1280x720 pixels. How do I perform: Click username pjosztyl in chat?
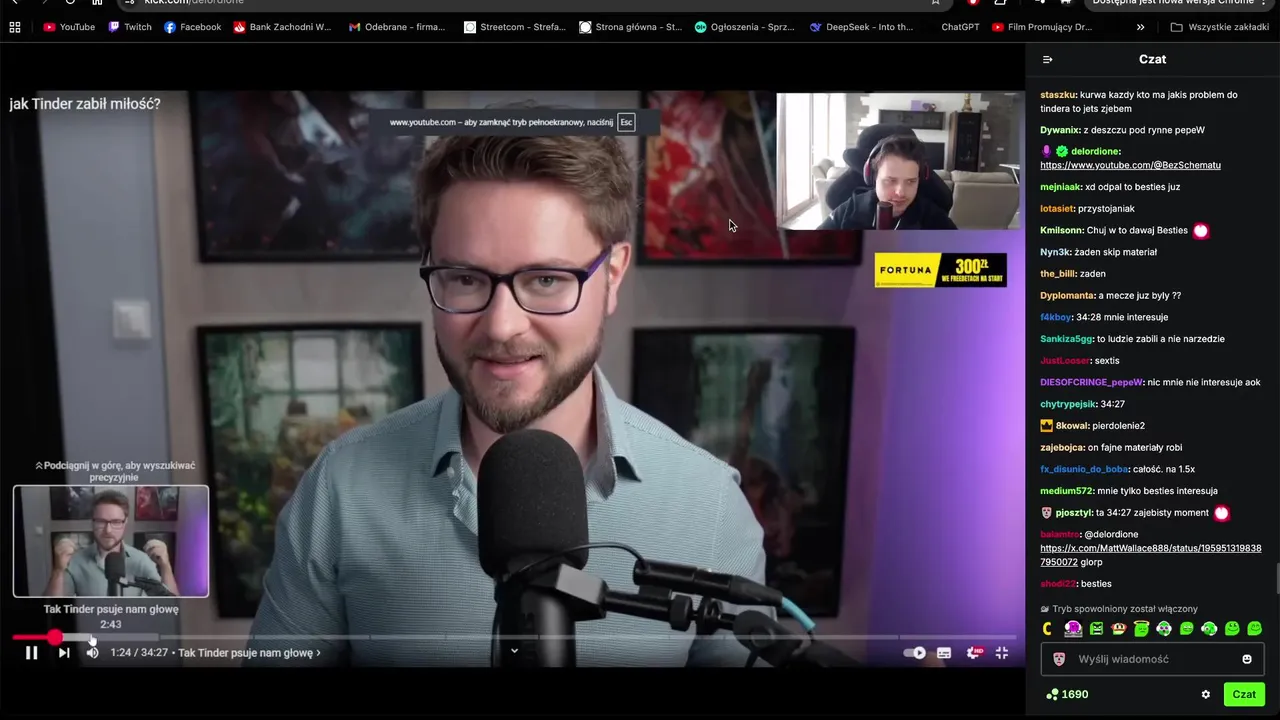(1074, 513)
